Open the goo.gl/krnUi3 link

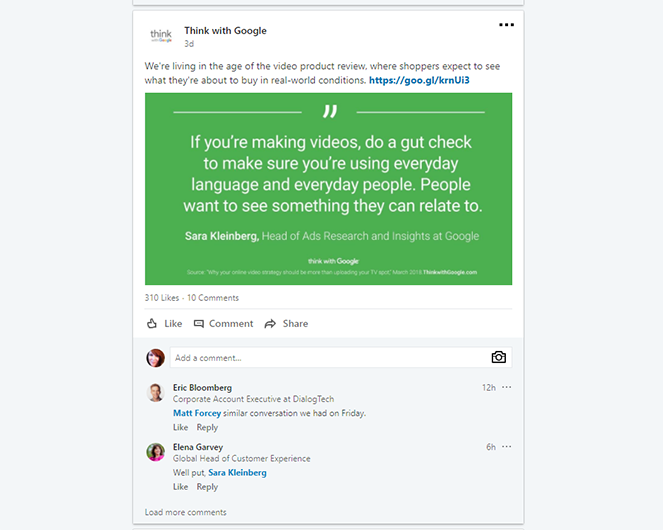(x=419, y=80)
